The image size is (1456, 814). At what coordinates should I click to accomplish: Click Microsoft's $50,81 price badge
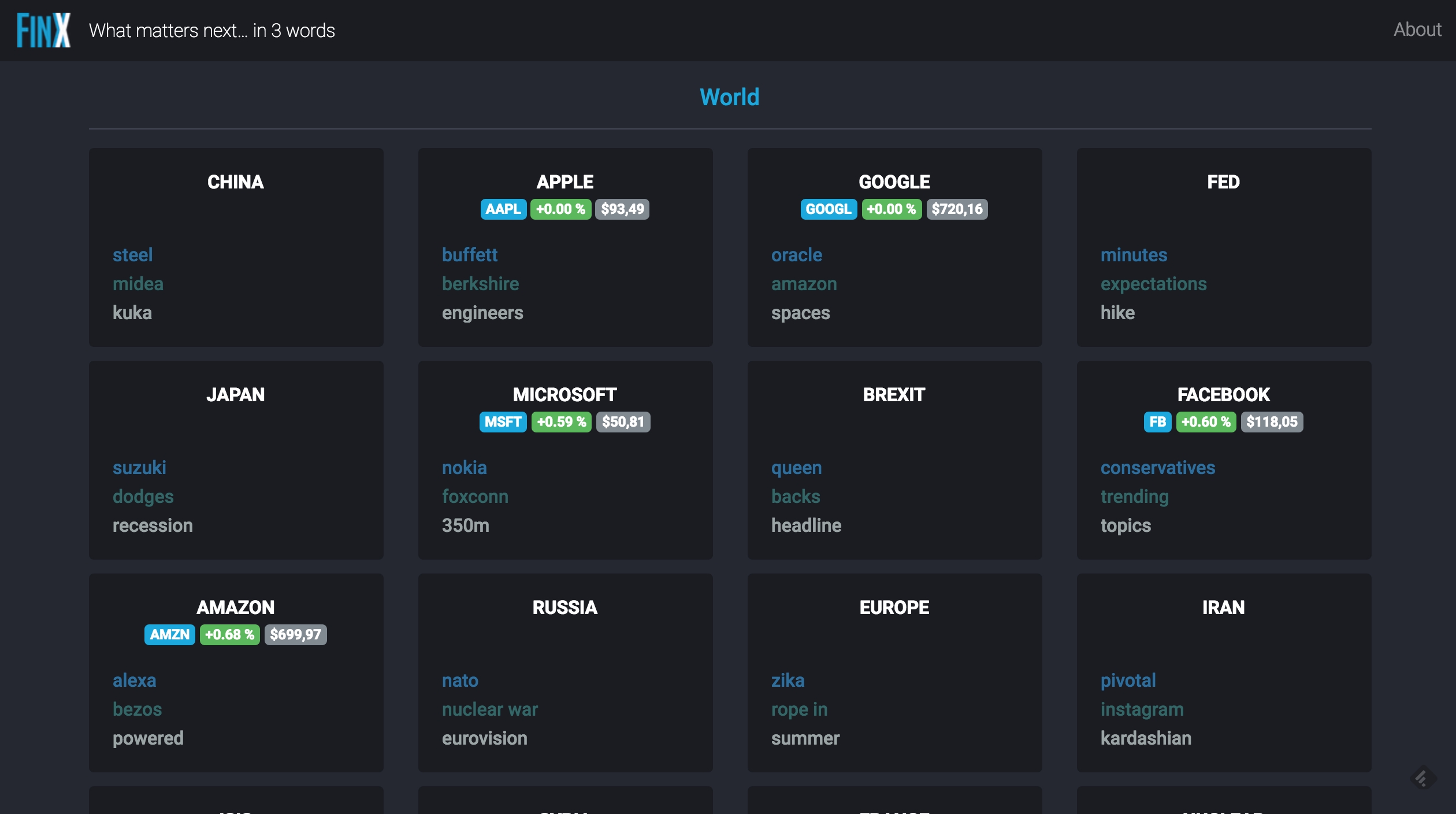[x=623, y=422]
